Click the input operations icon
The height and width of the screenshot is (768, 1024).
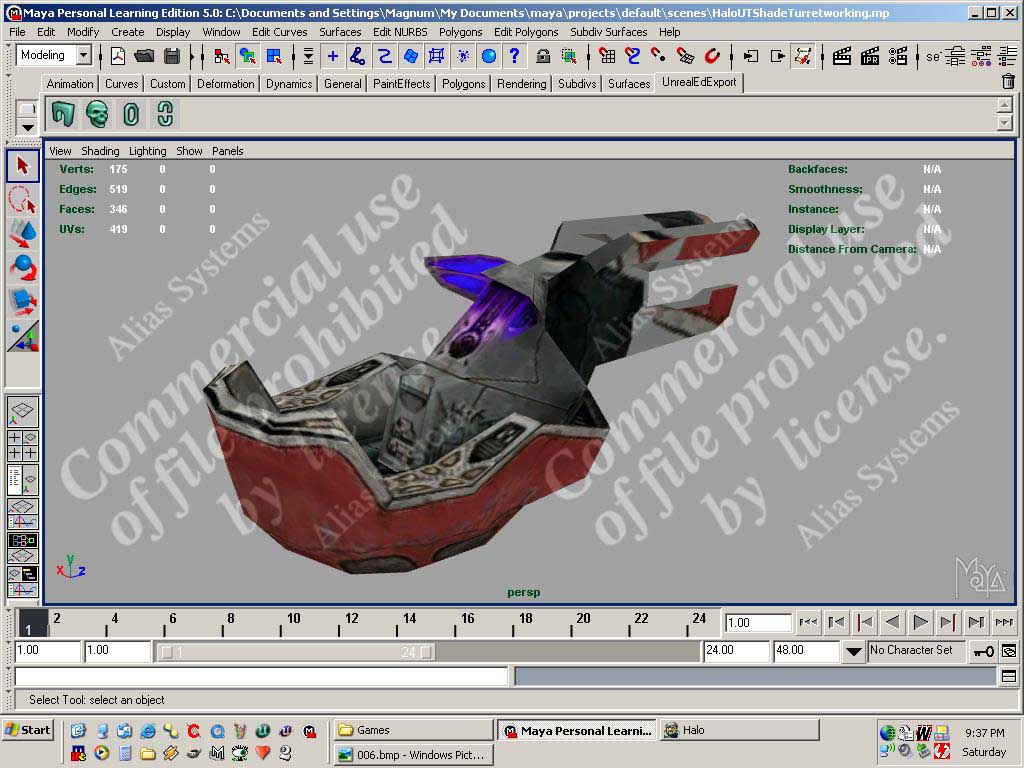(751, 56)
